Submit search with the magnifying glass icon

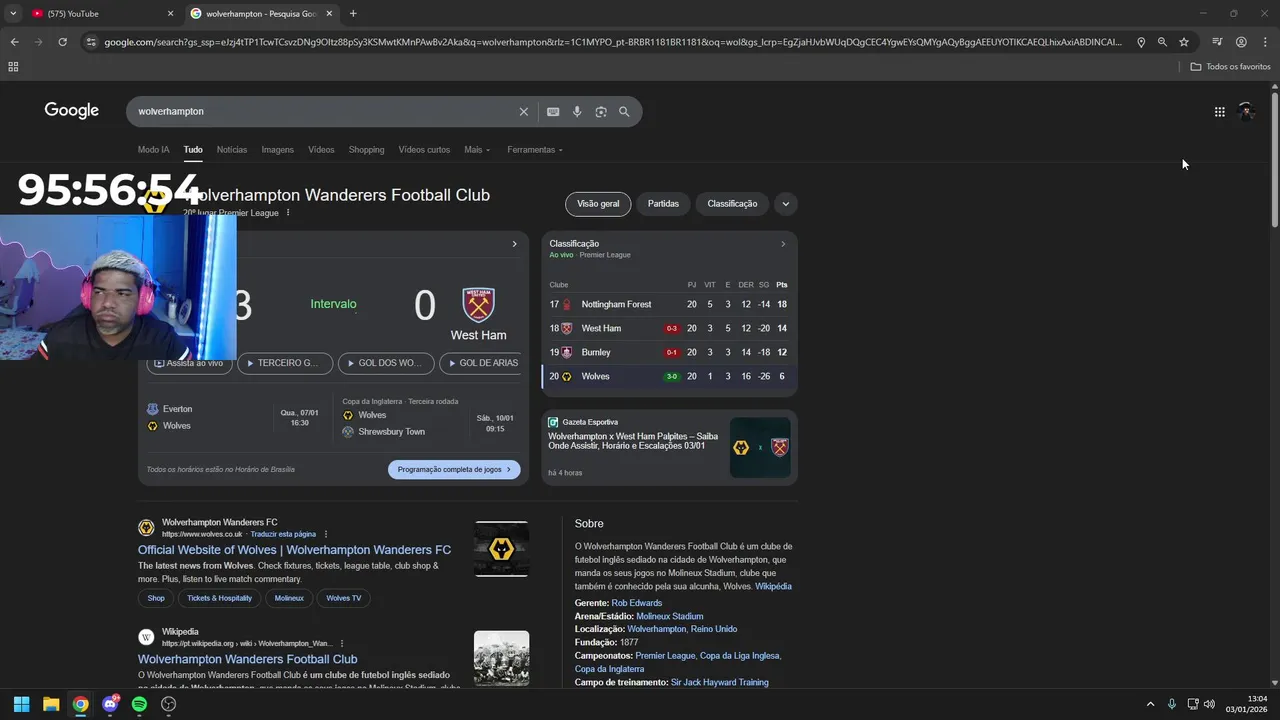pyautogui.click(x=624, y=112)
